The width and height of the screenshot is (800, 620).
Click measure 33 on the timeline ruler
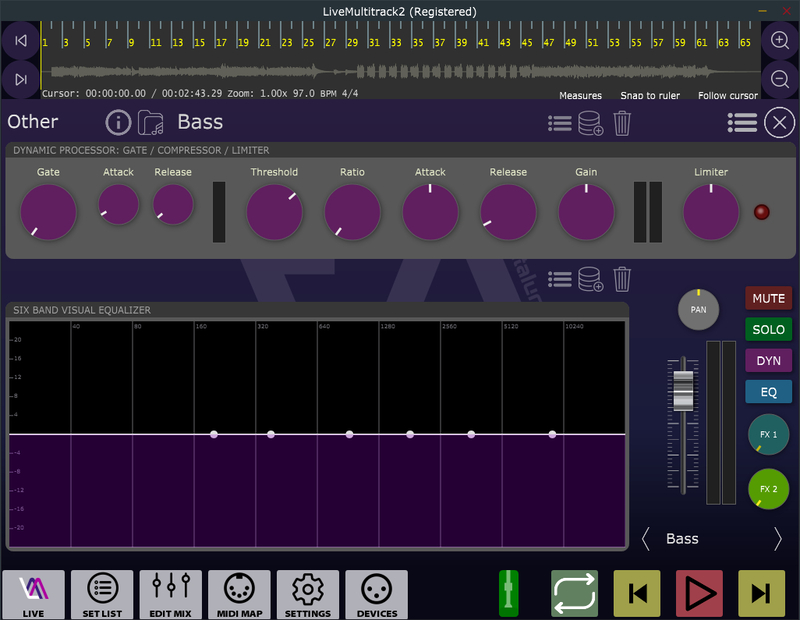coord(396,42)
